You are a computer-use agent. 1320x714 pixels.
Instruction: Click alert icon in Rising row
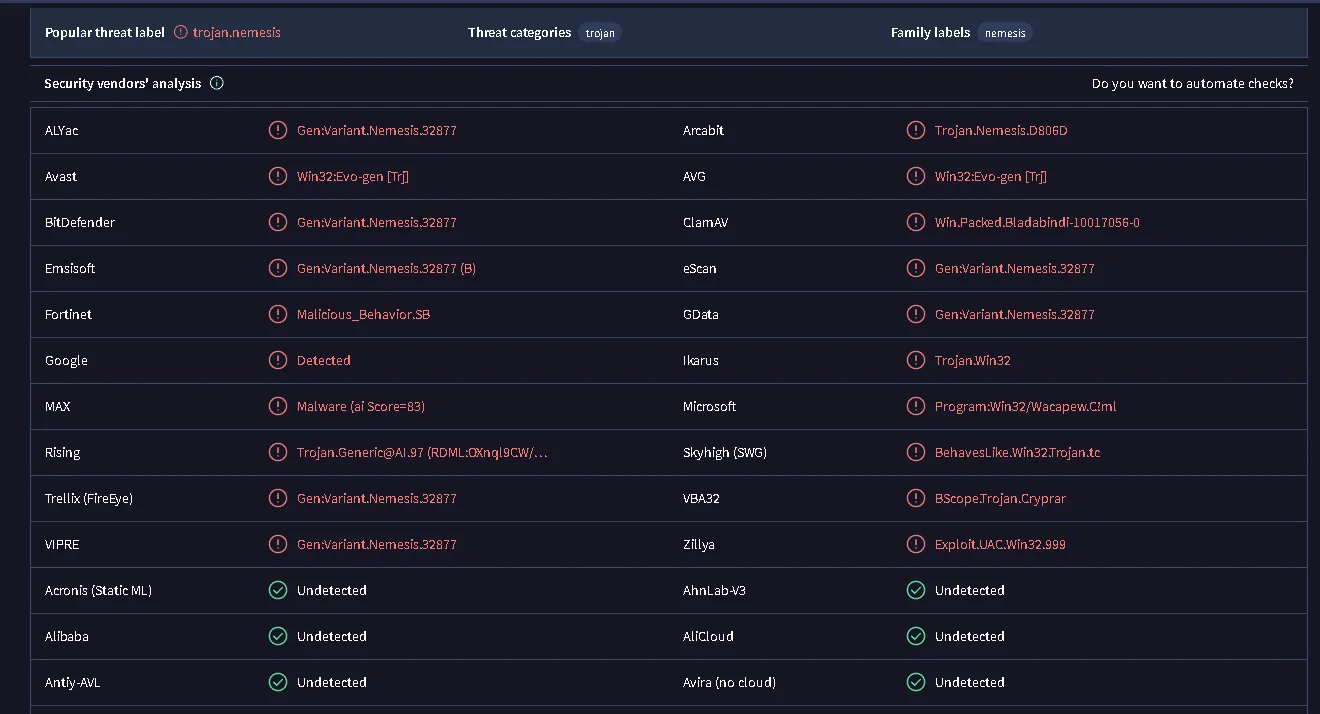(278, 452)
